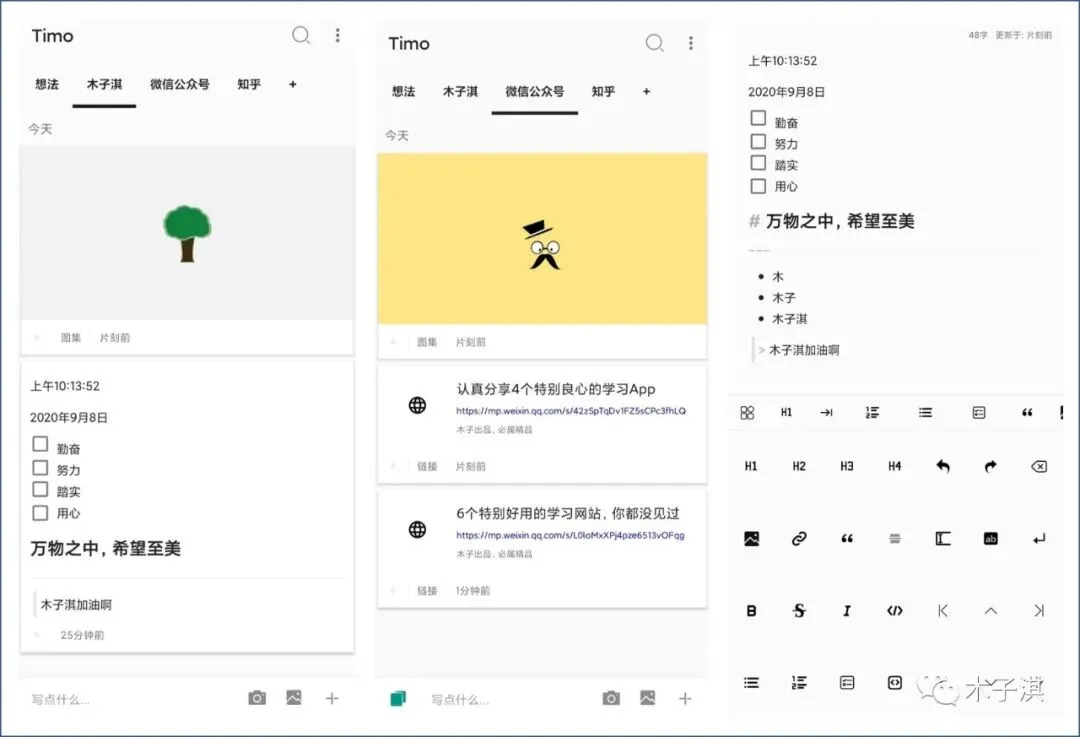The width and height of the screenshot is (1080, 737).
Task: Insert inline code with the </> icon
Action: point(895,610)
